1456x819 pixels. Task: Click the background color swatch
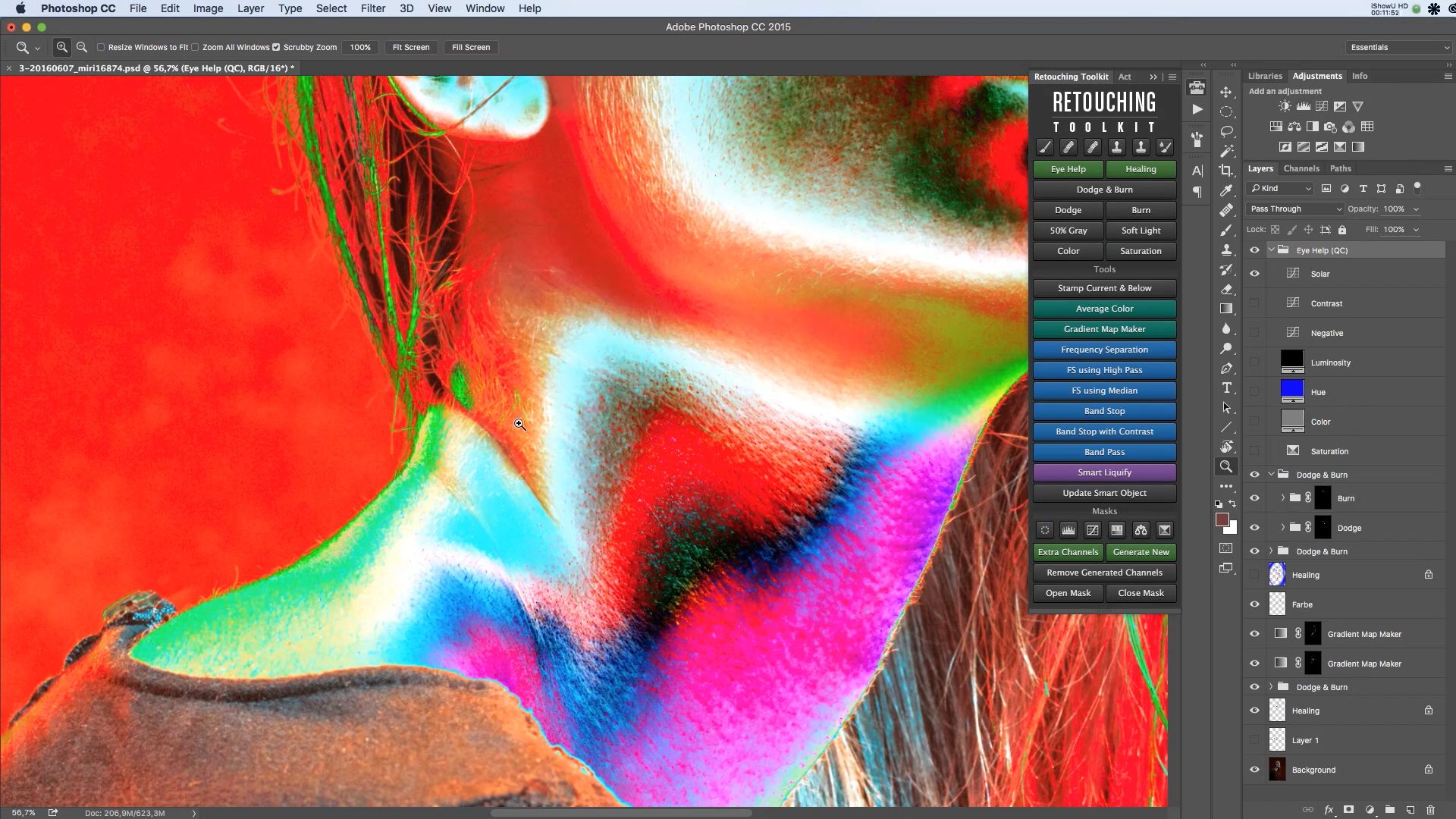(1232, 529)
